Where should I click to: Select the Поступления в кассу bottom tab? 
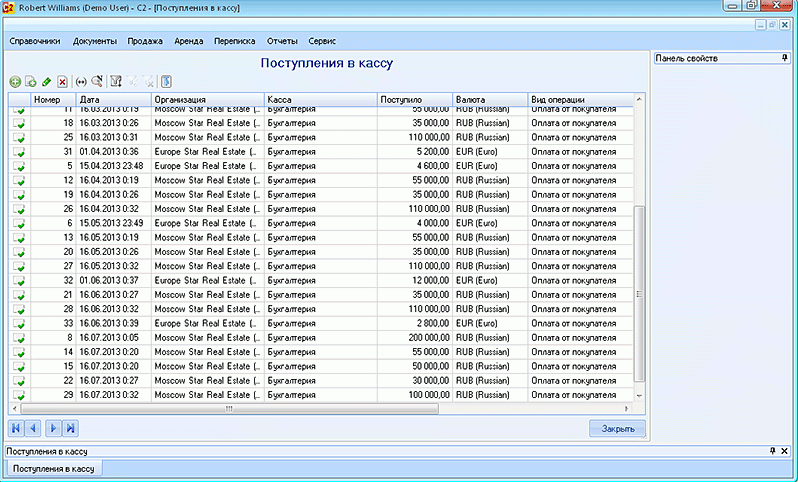coord(53,468)
